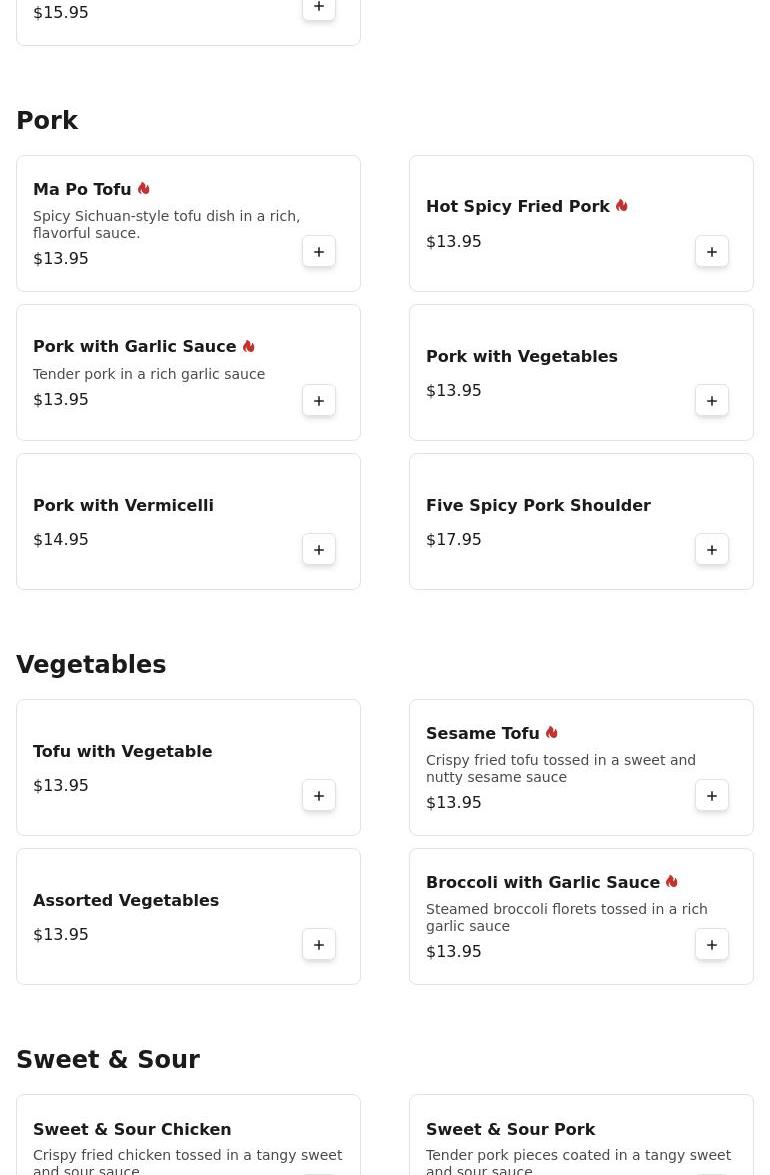The height and width of the screenshot is (1175, 770).
Task: Select the Sweet & Sour Chicken item
Action: point(132,1129)
